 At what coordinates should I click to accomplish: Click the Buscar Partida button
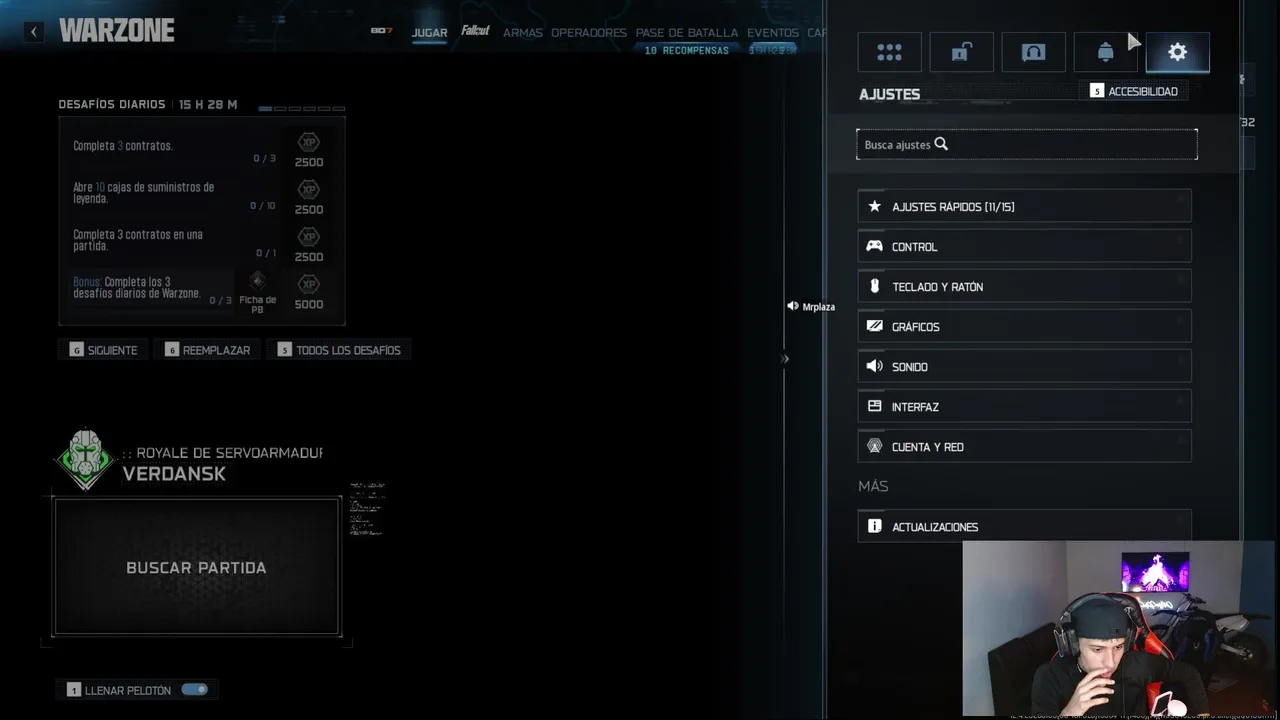196,566
